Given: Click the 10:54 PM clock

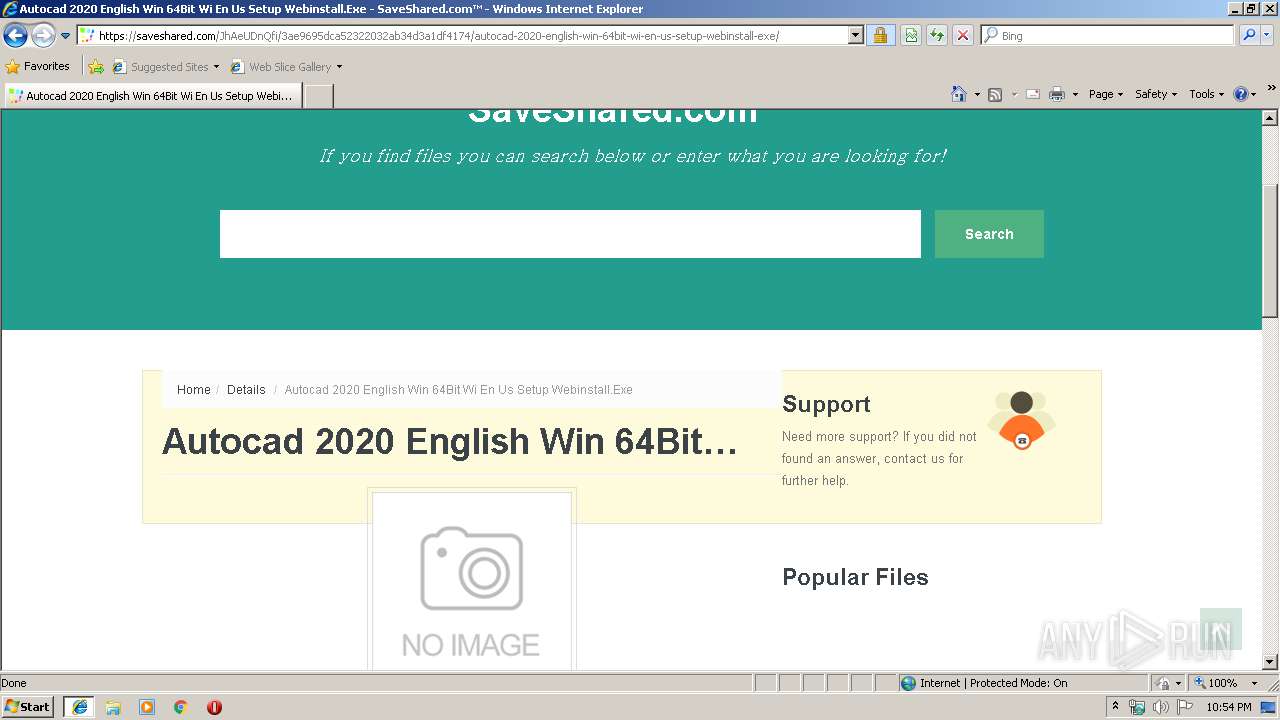Looking at the screenshot, I should [x=1229, y=707].
